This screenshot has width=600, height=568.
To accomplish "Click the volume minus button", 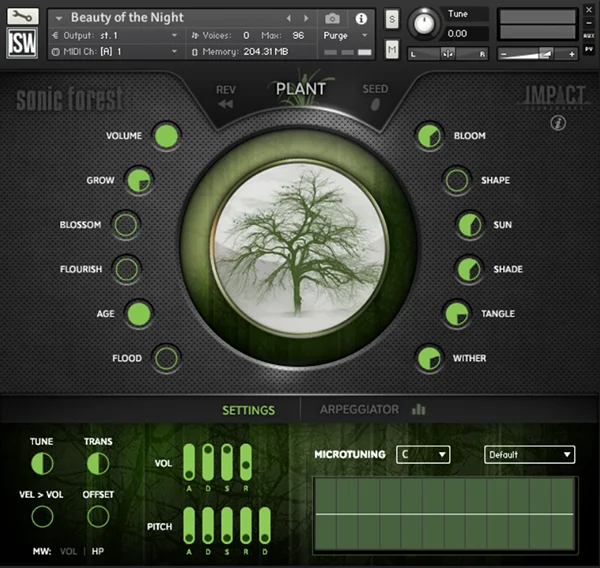I will pos(504,54).
